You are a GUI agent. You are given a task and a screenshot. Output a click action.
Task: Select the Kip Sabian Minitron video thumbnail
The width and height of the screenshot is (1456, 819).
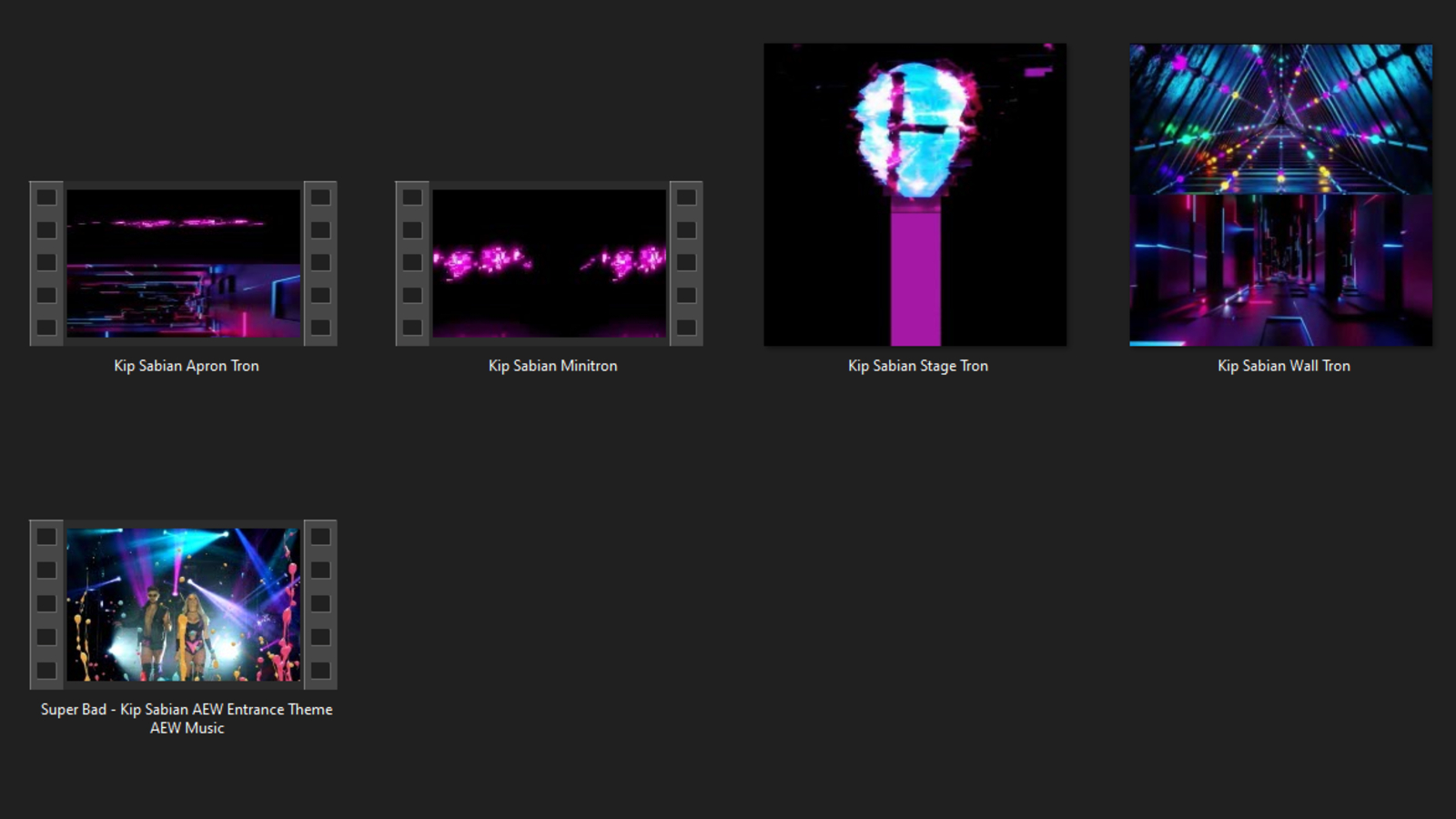click(x=549, y=263)
